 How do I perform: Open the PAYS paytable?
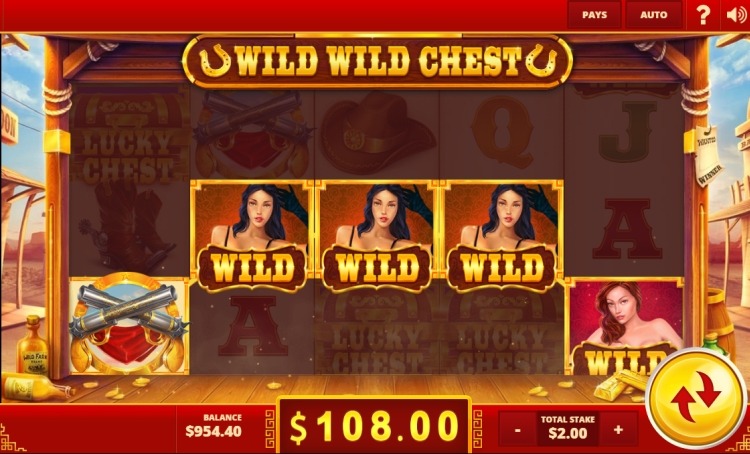(x=594, y=15)
